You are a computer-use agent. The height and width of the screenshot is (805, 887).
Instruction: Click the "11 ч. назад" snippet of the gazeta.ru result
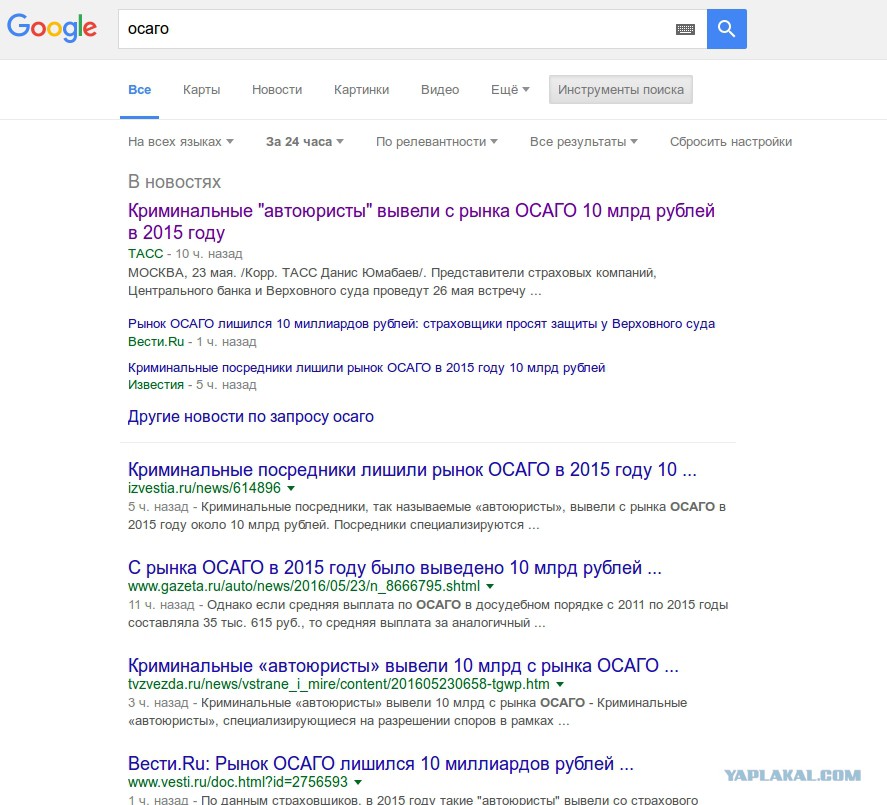pyautogui.click(x=428, y=614)
